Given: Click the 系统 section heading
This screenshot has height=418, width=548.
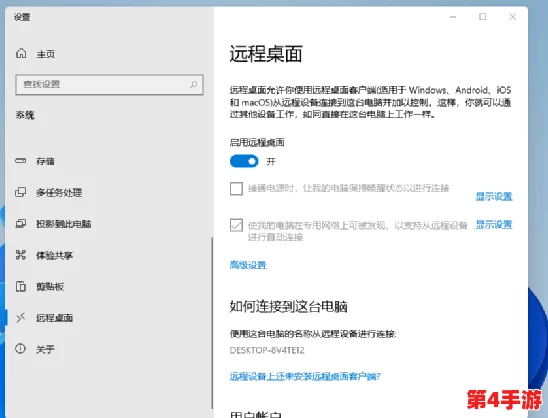Looking at the screenshot, I should pos(25,115).
